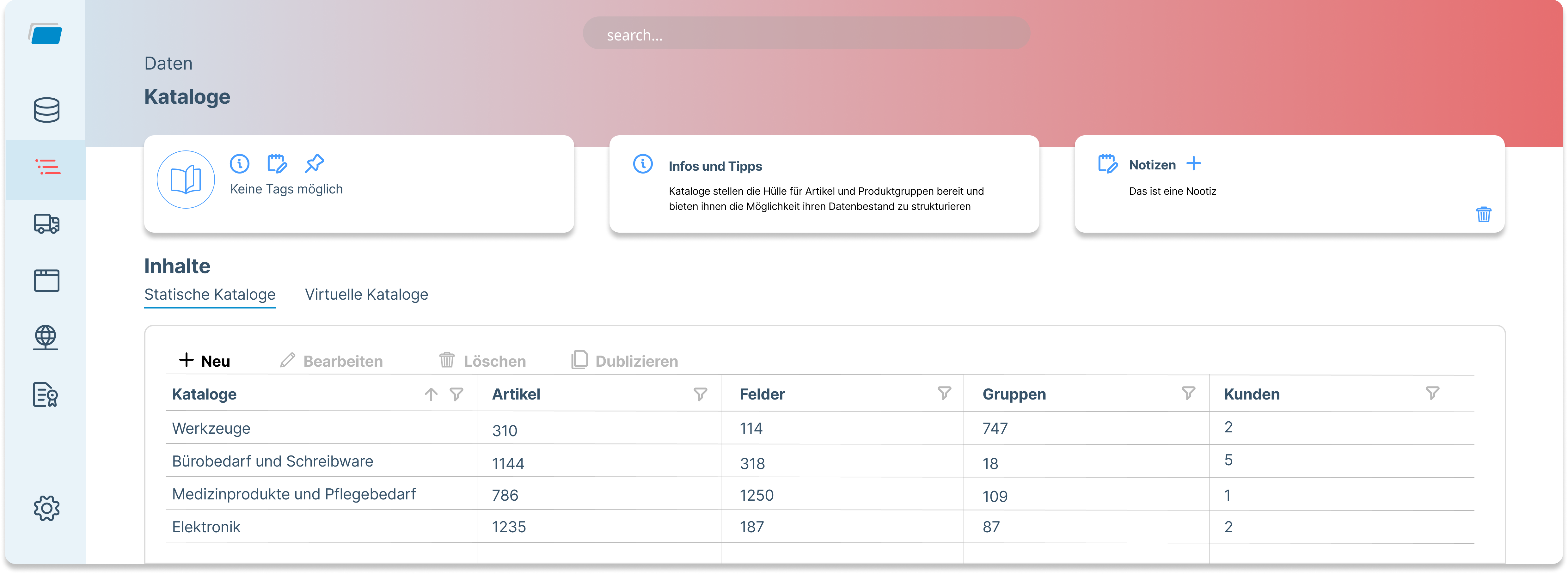Viewport: 1568px width, 574px height.
Task: Open the certificate document sidebar icon
Action: pyautogui.click(x=45, y=394)
